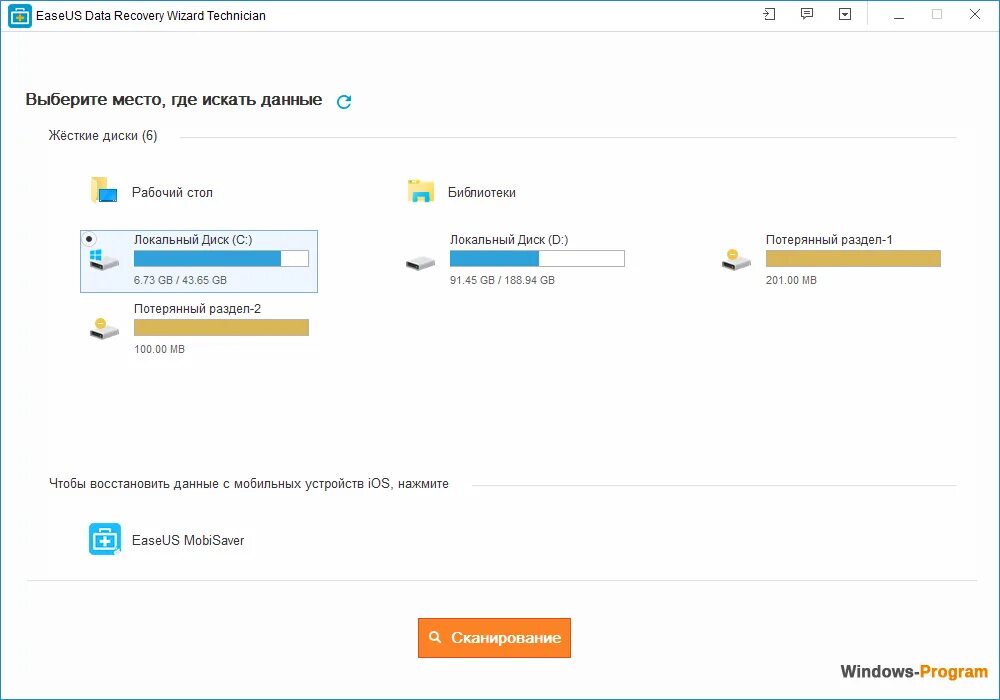This screenshot has height=700, width=1000.
Task: Click the 6.73 GB / 43.65 GB size text
Action: coord(180,280)
